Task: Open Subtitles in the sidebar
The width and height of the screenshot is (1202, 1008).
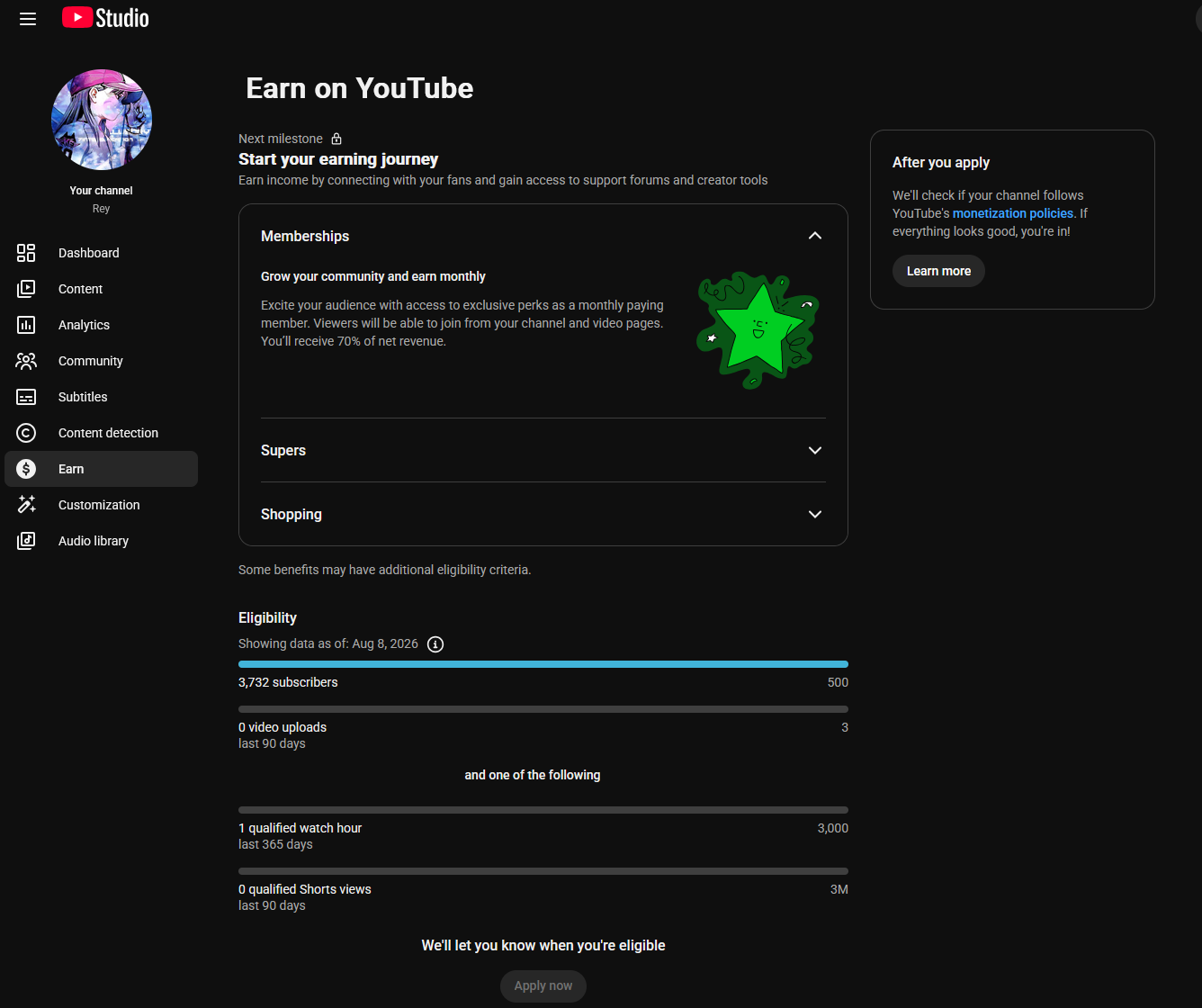Action: coord(101,397)
